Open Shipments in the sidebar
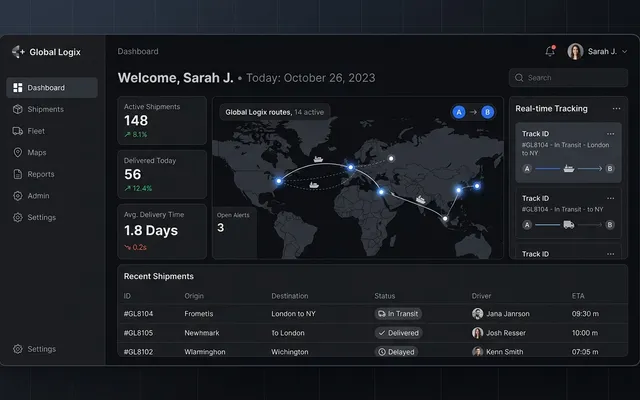The width and height of the screenshot is (640, 400). [x=45, y=109]
